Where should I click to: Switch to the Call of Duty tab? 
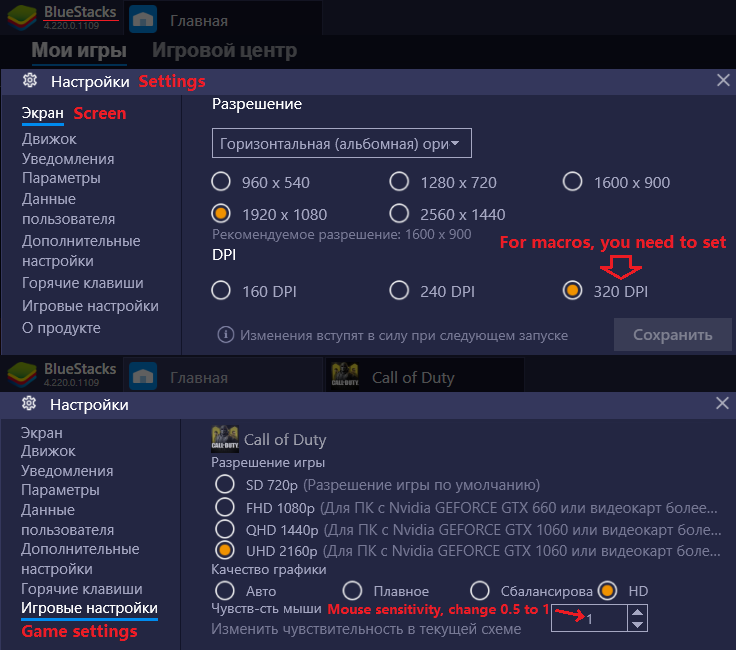(425, 376)
